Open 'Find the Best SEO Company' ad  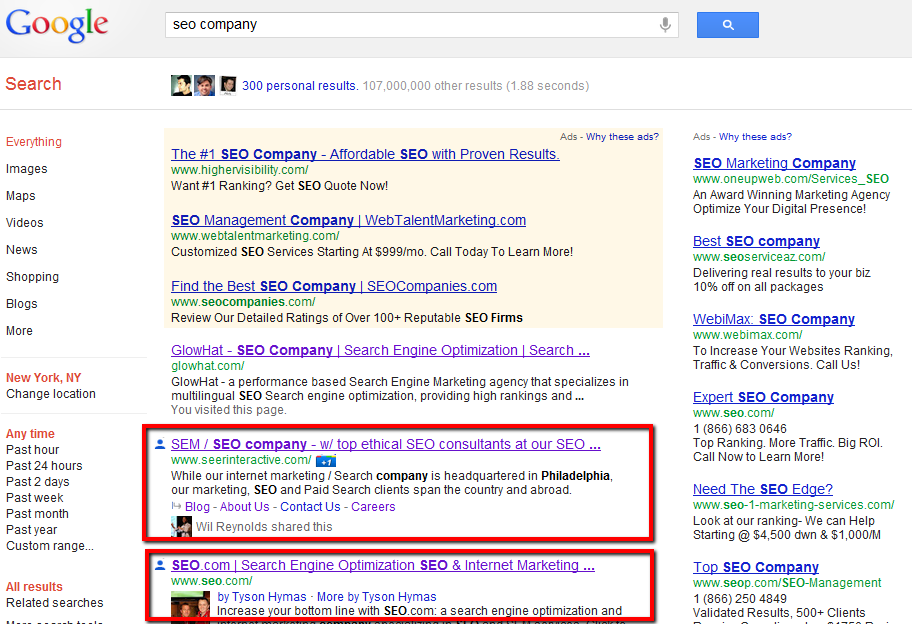(334, 286)
